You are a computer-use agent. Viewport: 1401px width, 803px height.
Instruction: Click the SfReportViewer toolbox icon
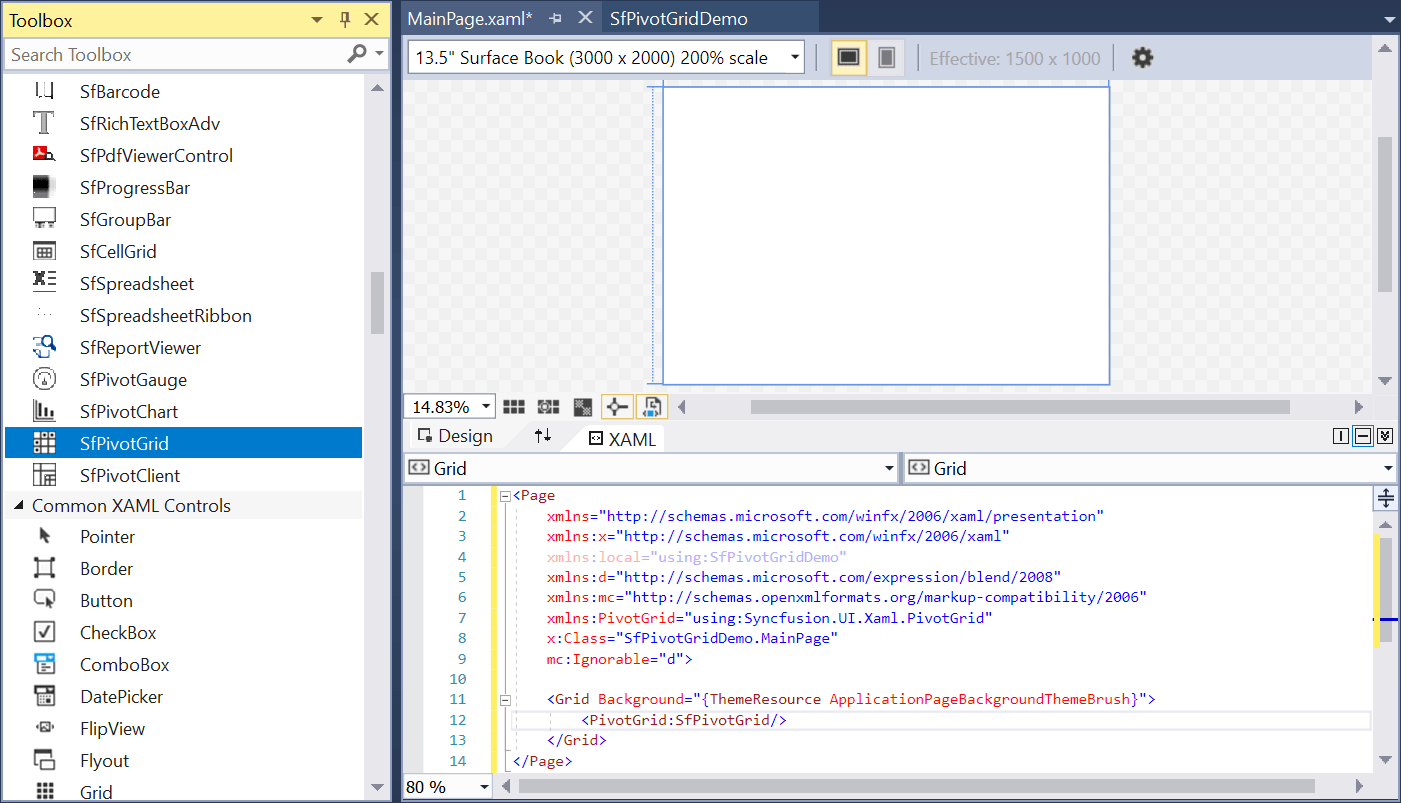coord(44,347)
